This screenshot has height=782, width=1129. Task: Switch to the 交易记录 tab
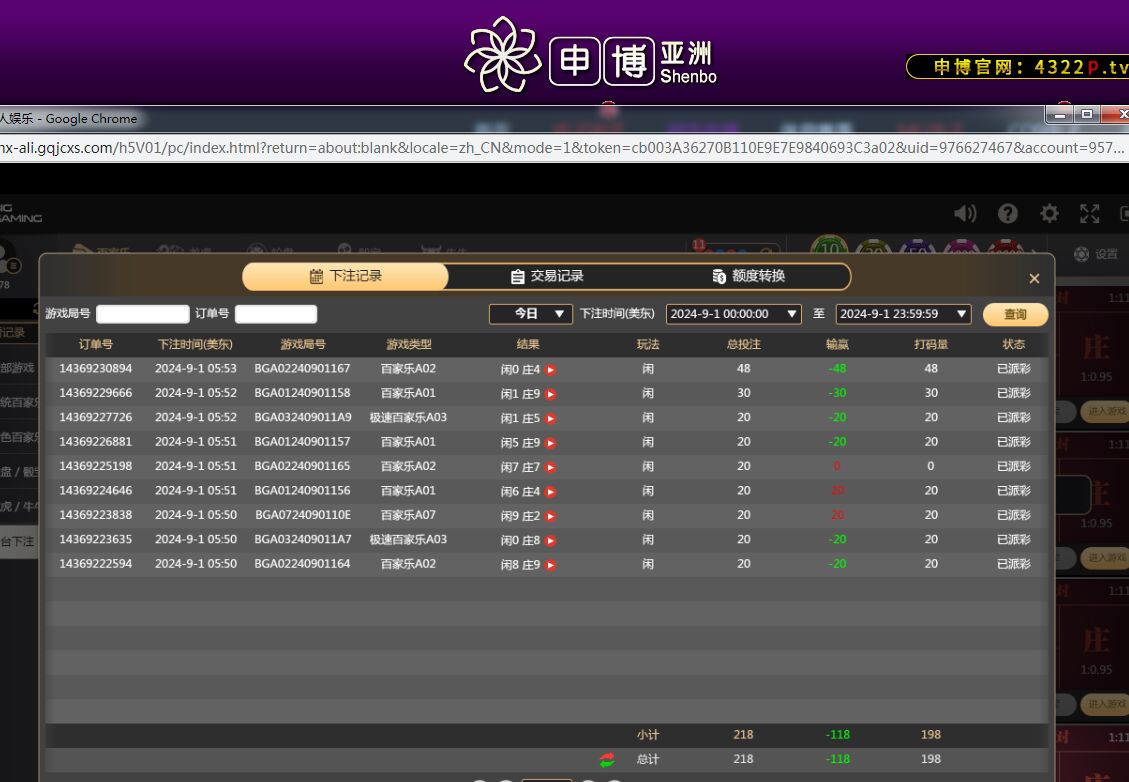[547, 276]
